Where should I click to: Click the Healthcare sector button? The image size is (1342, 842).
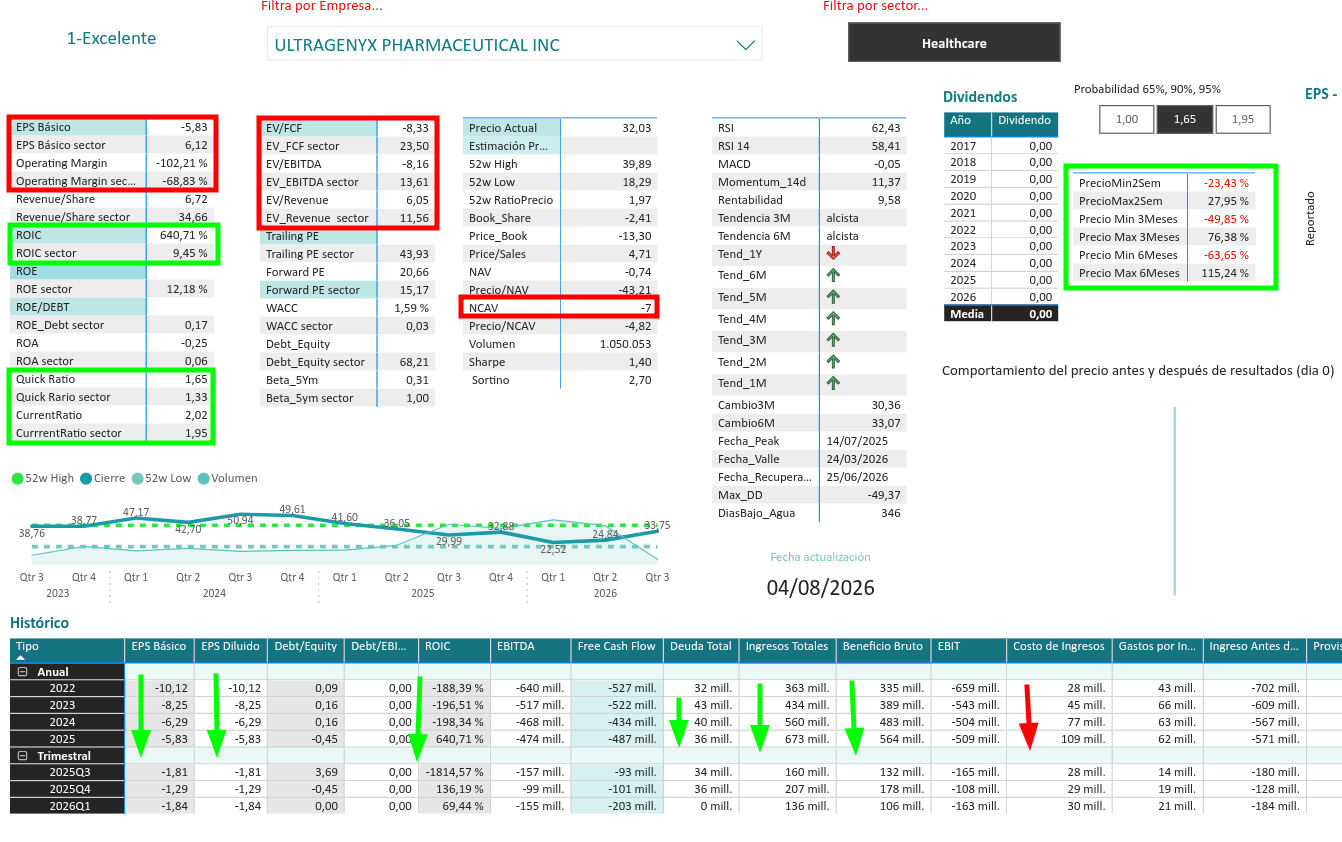click(x=954, y=43)
